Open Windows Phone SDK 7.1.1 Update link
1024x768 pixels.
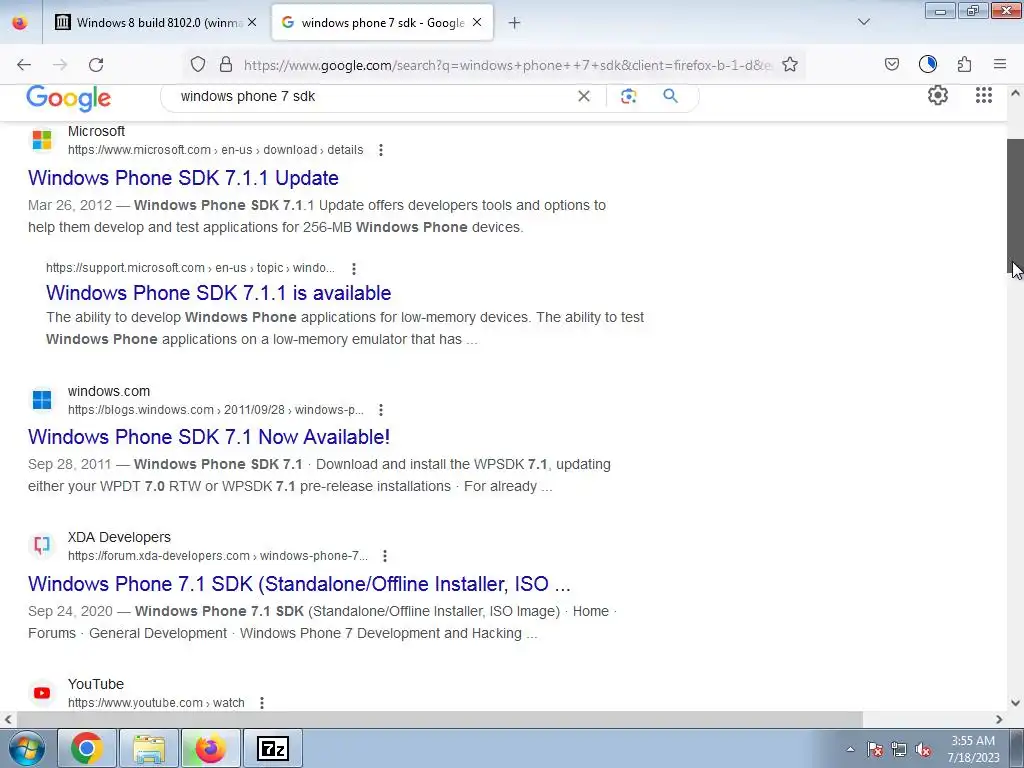(x=184, y=178)
